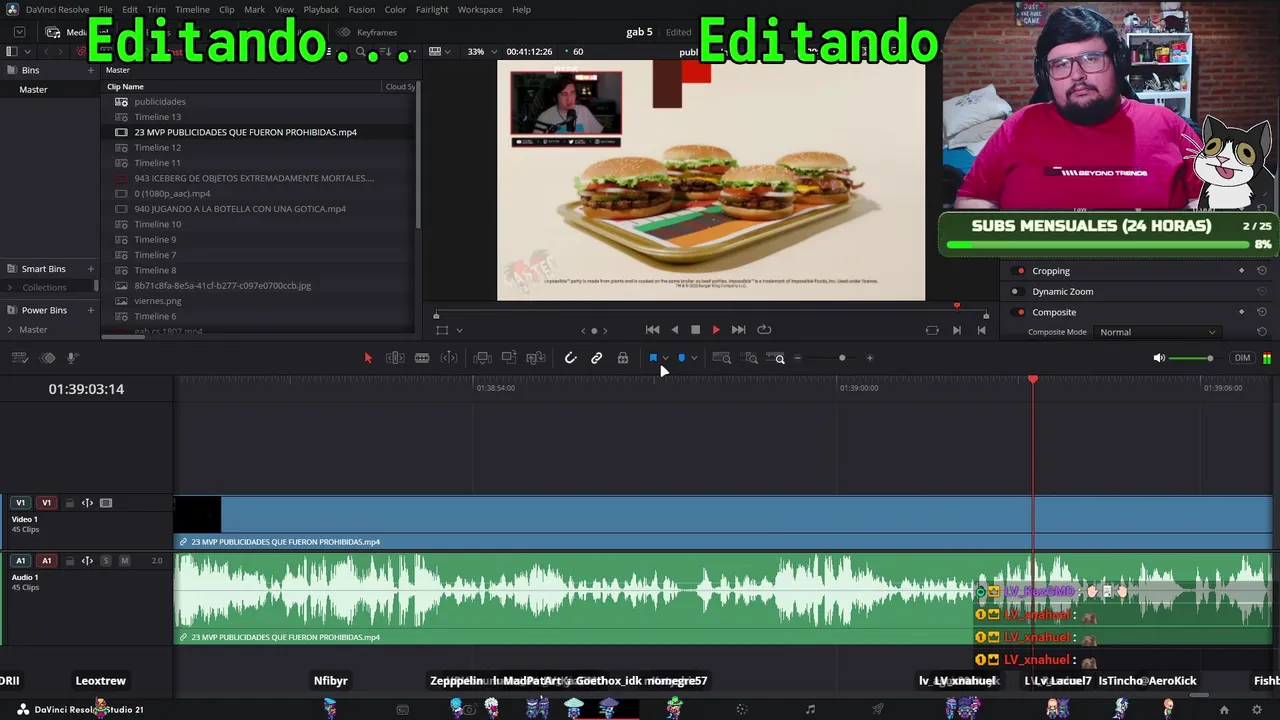Viewport: 1280px width, 720px height.
Task: Toggle Linked Selection chain icon
Action: tap(597, 358)
